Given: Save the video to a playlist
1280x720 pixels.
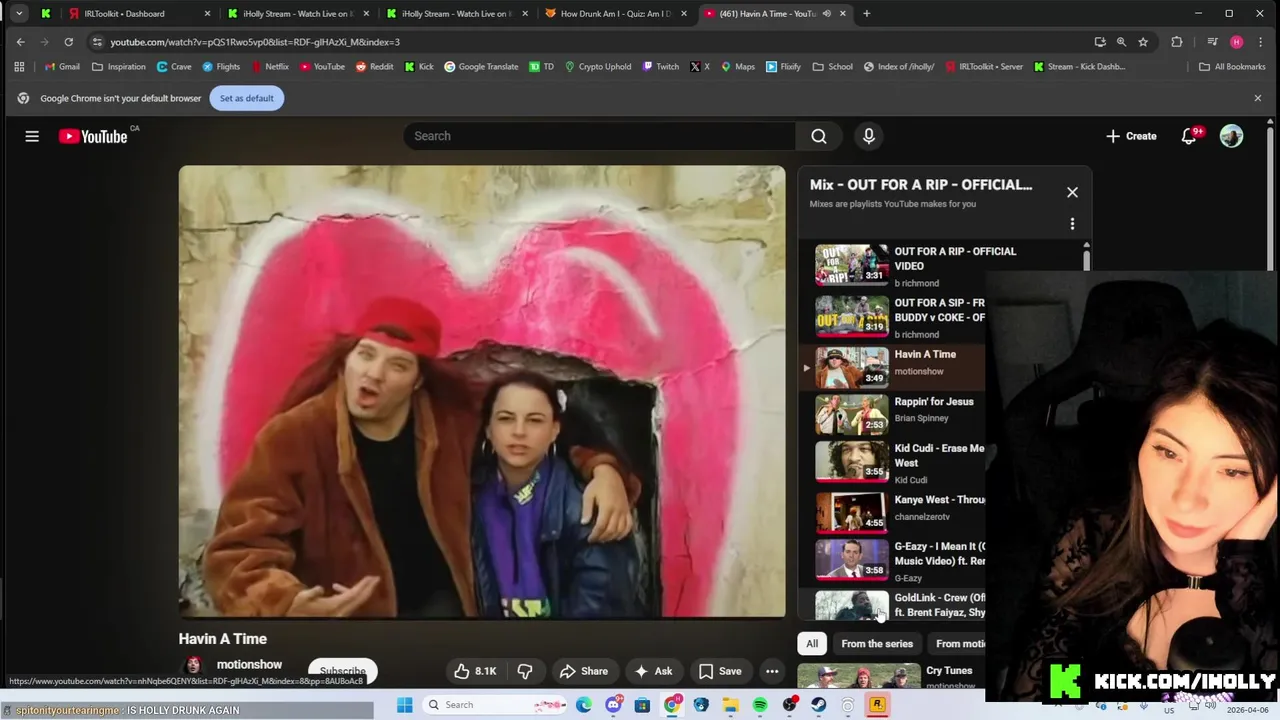Looking at the screenshot, I should tap(720, 671).
